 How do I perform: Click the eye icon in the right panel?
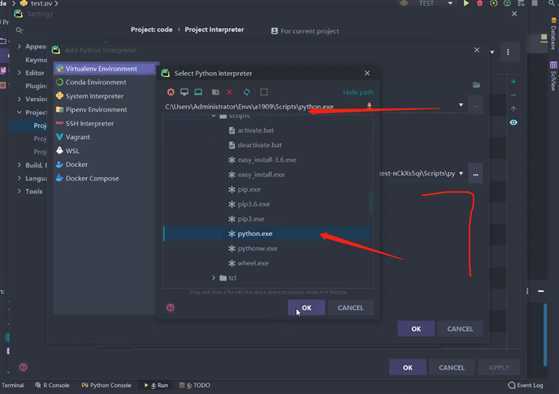(x=513, y=123)
